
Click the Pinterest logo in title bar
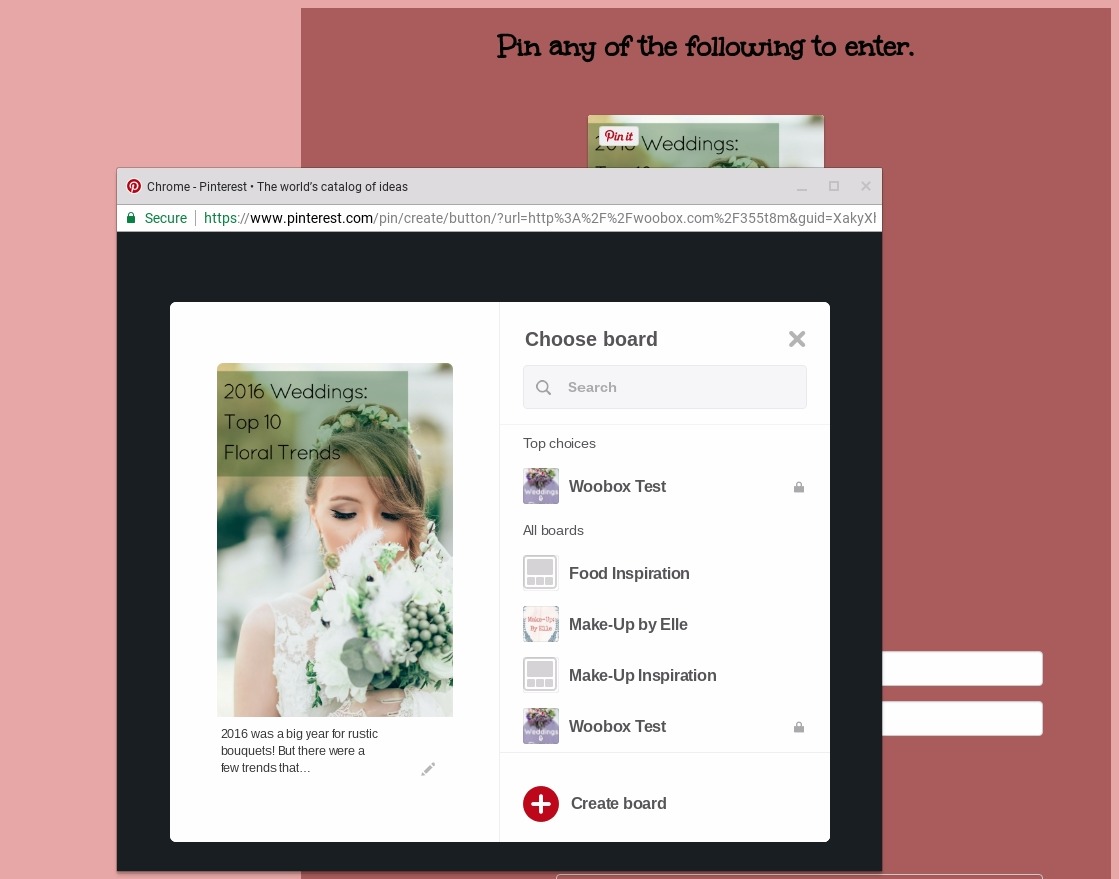(133, 186)
